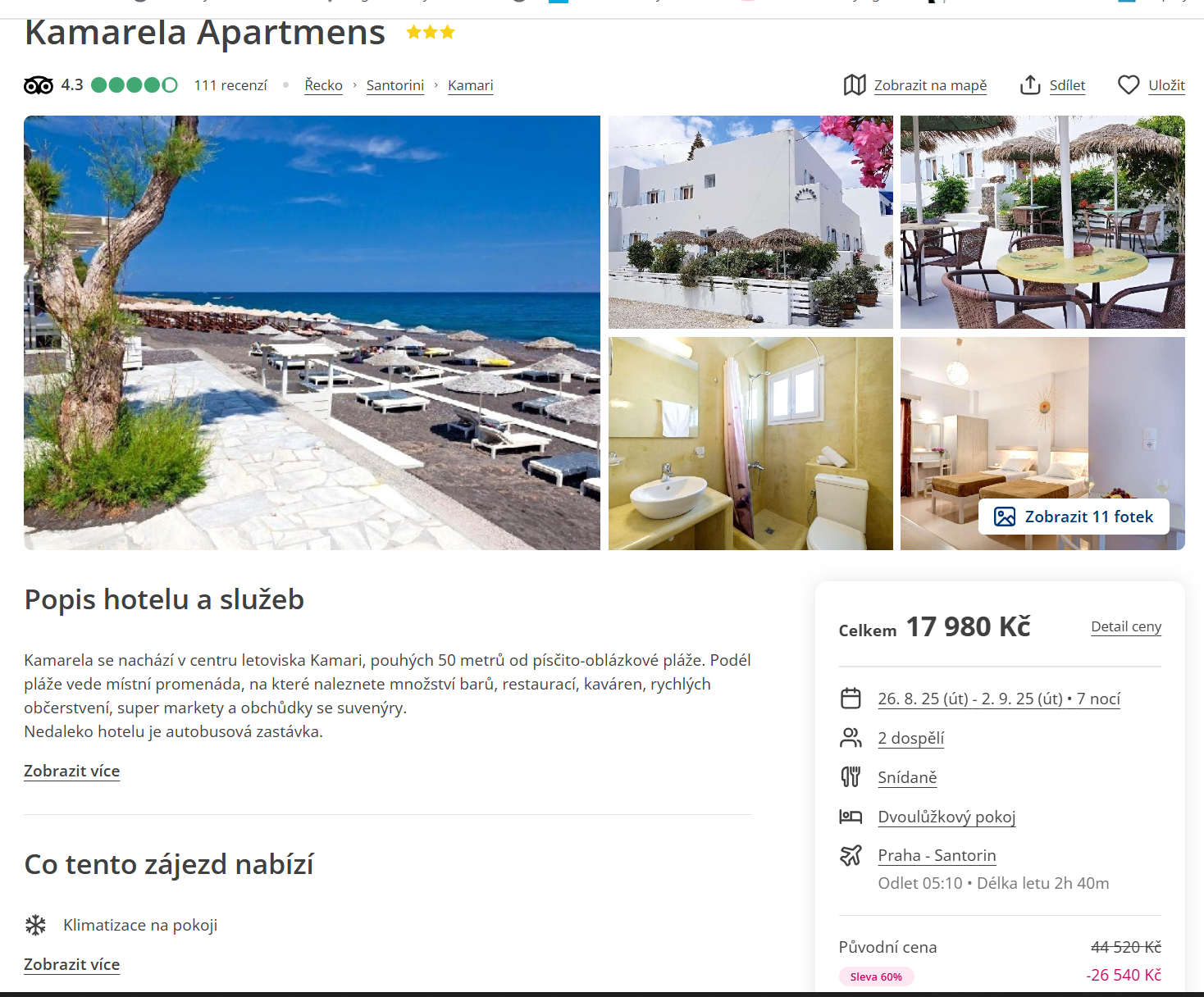Screen dimensions: 1204x997
Task: Click the people icon next to 2 dospělí
Action: pyautogui.click(x=851, y=738)
